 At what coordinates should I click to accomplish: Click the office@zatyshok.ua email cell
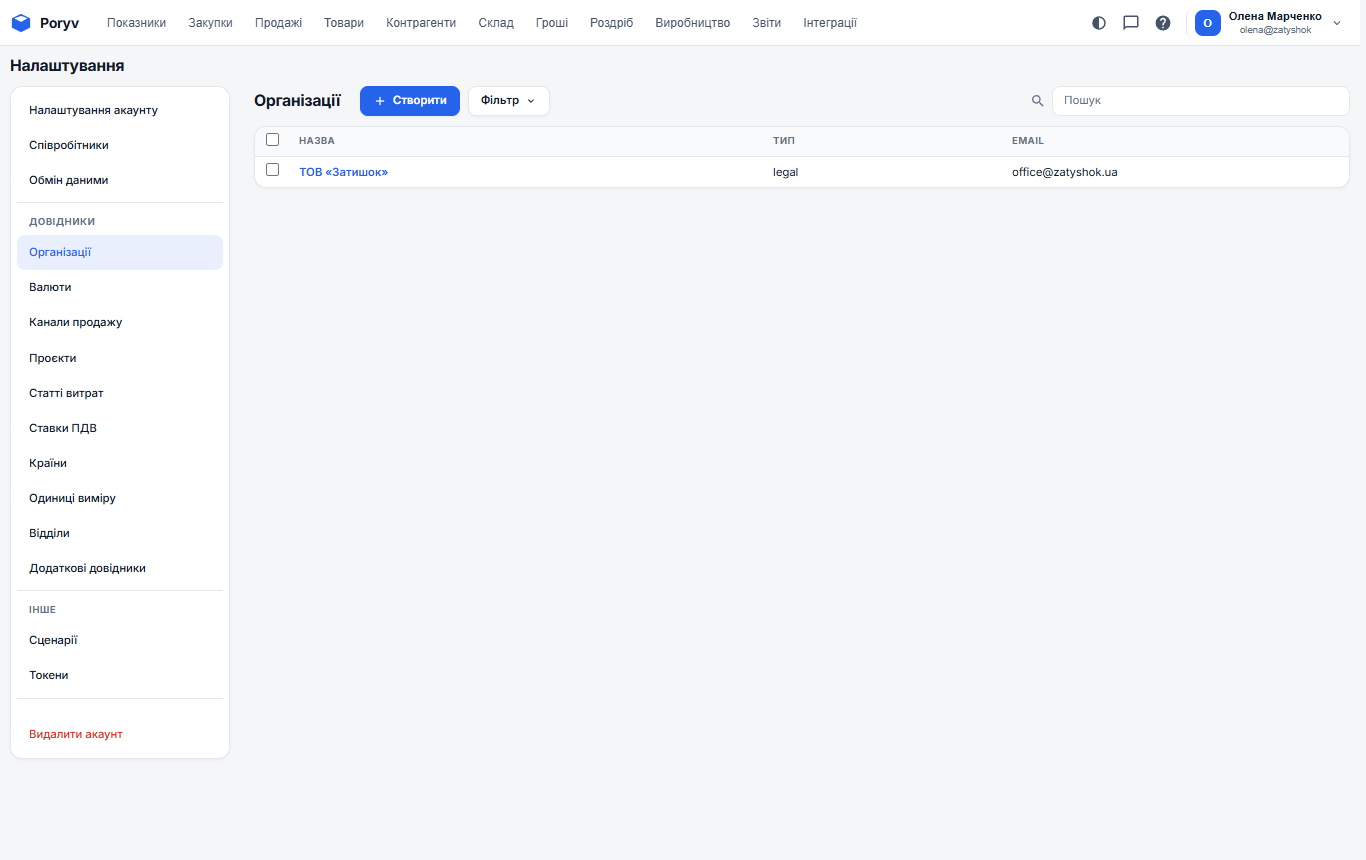(1065, 172)
